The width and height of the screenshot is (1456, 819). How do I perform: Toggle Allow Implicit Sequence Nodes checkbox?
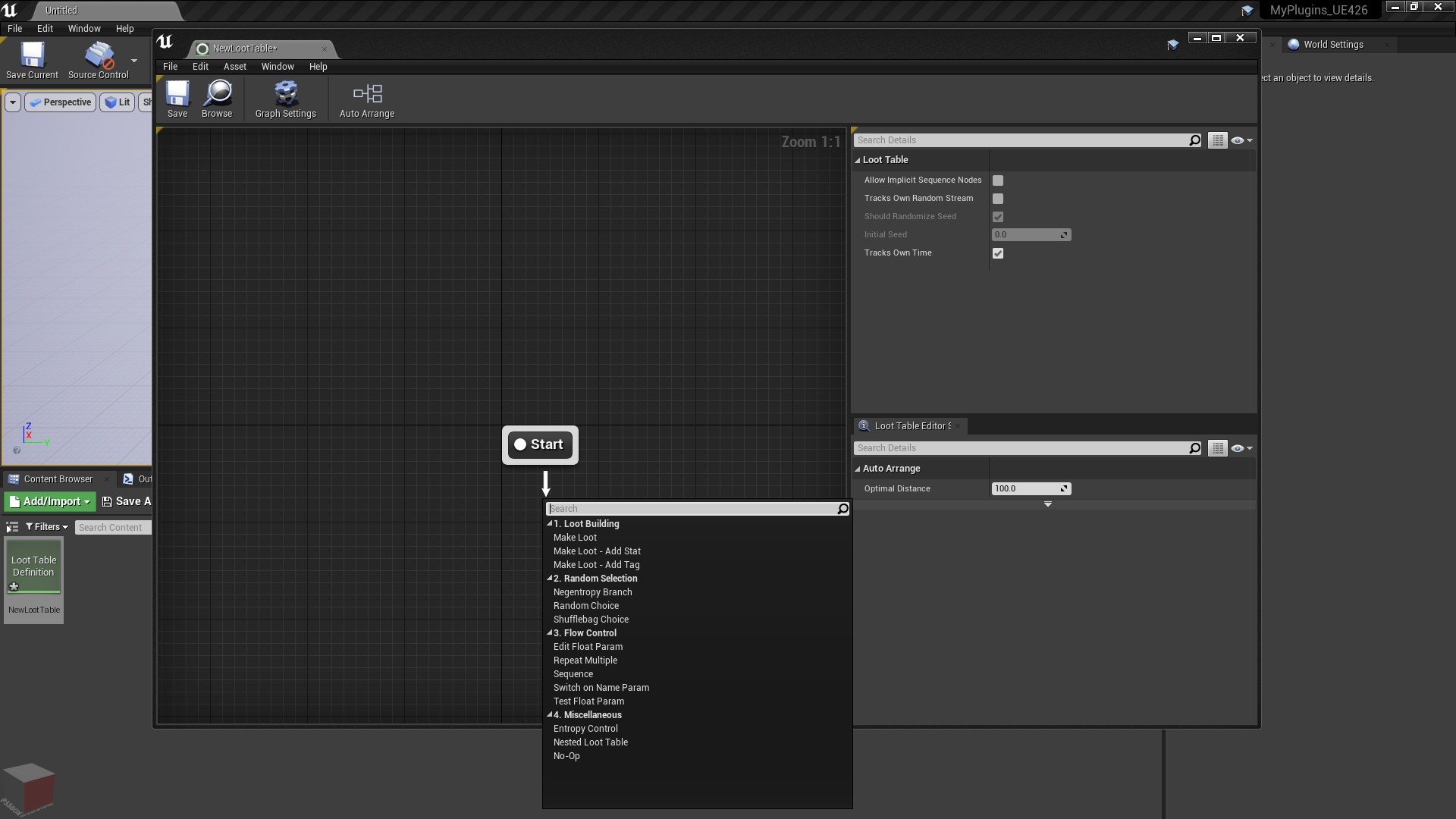[x=997, y=180]
